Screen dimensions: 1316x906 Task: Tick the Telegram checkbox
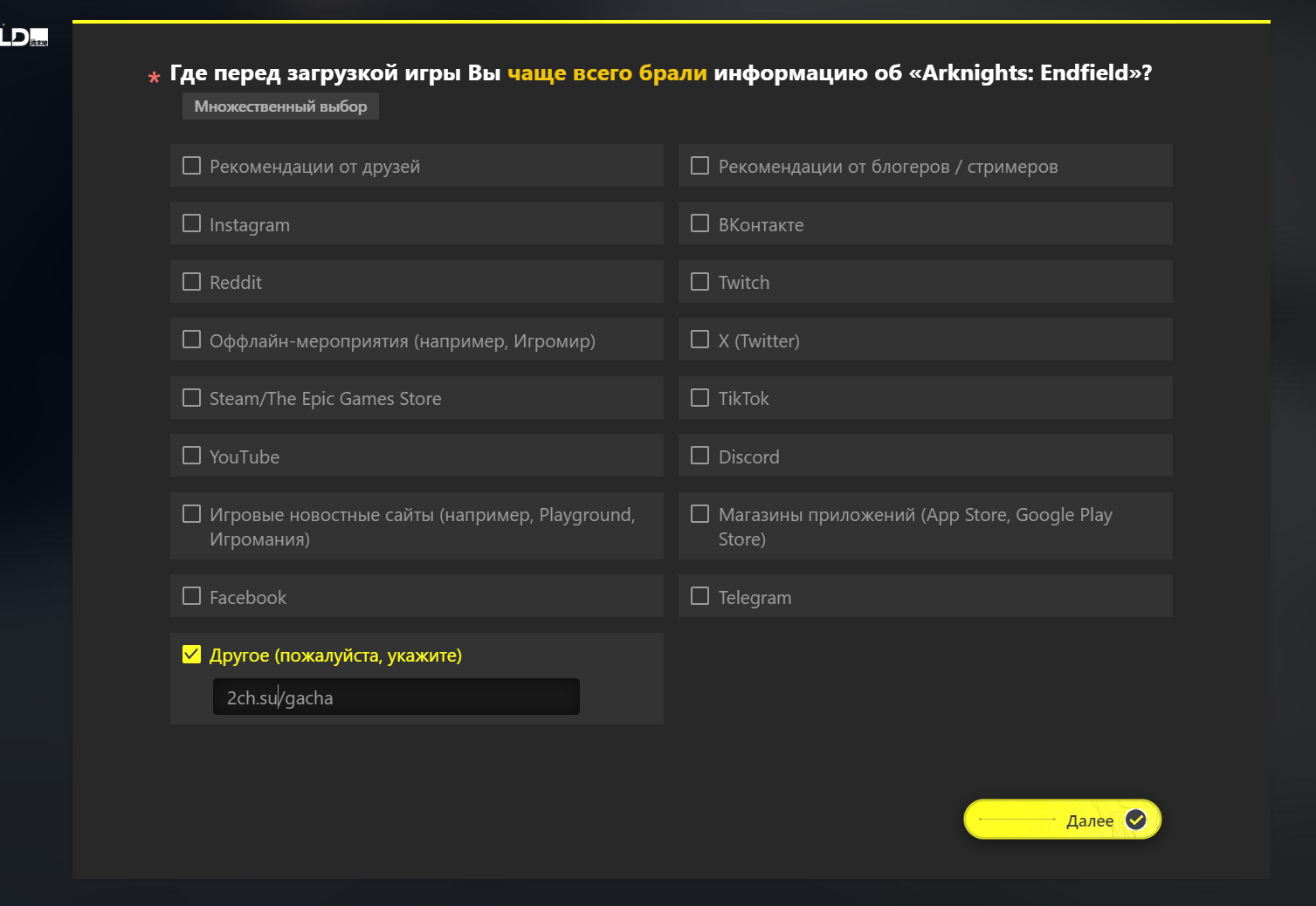[699, 596]
